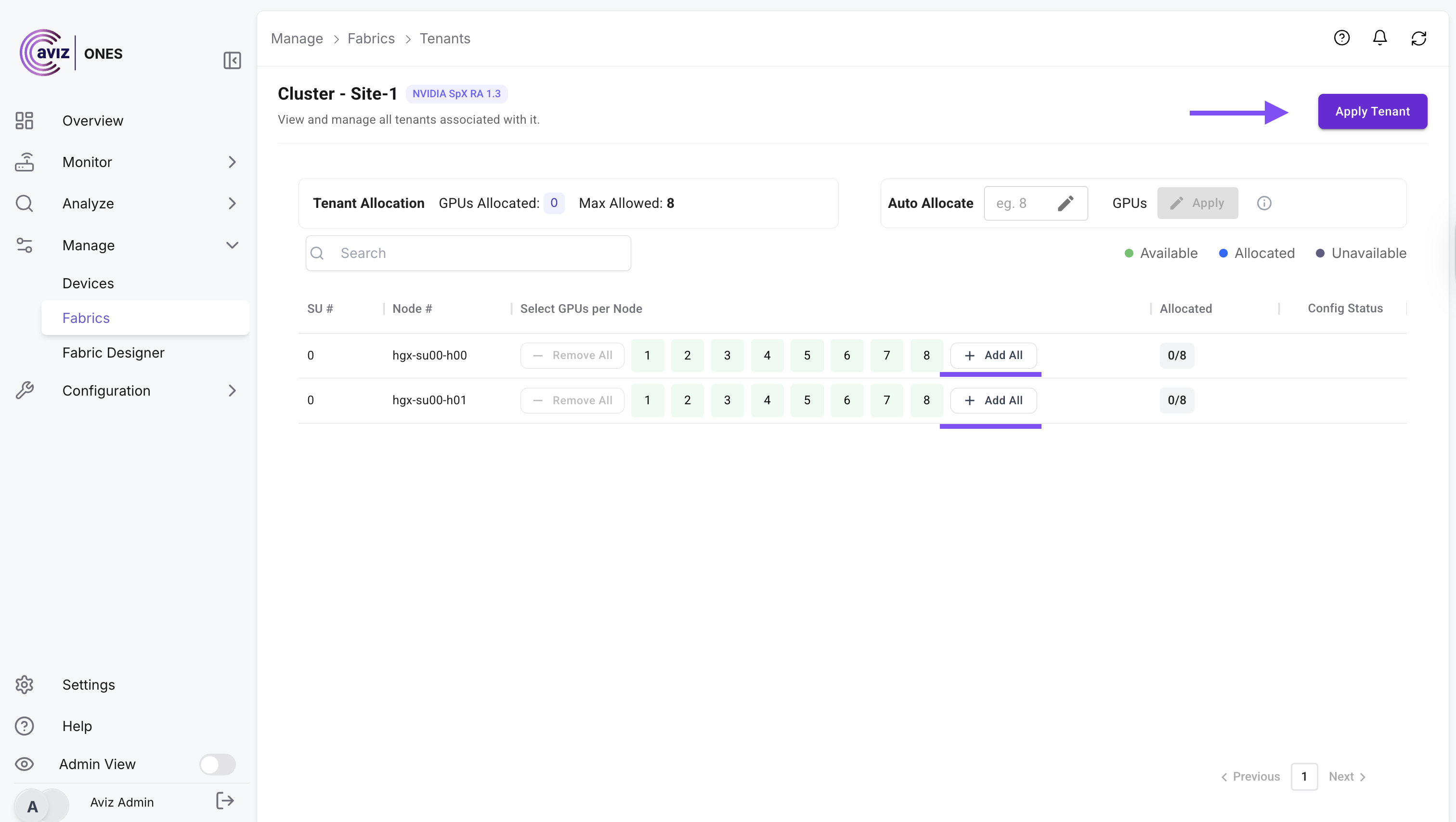Click the logout icon beside Aviz Admin
Image resolution: width=1456 pixels, height=822 pixels.
(225, 800)
